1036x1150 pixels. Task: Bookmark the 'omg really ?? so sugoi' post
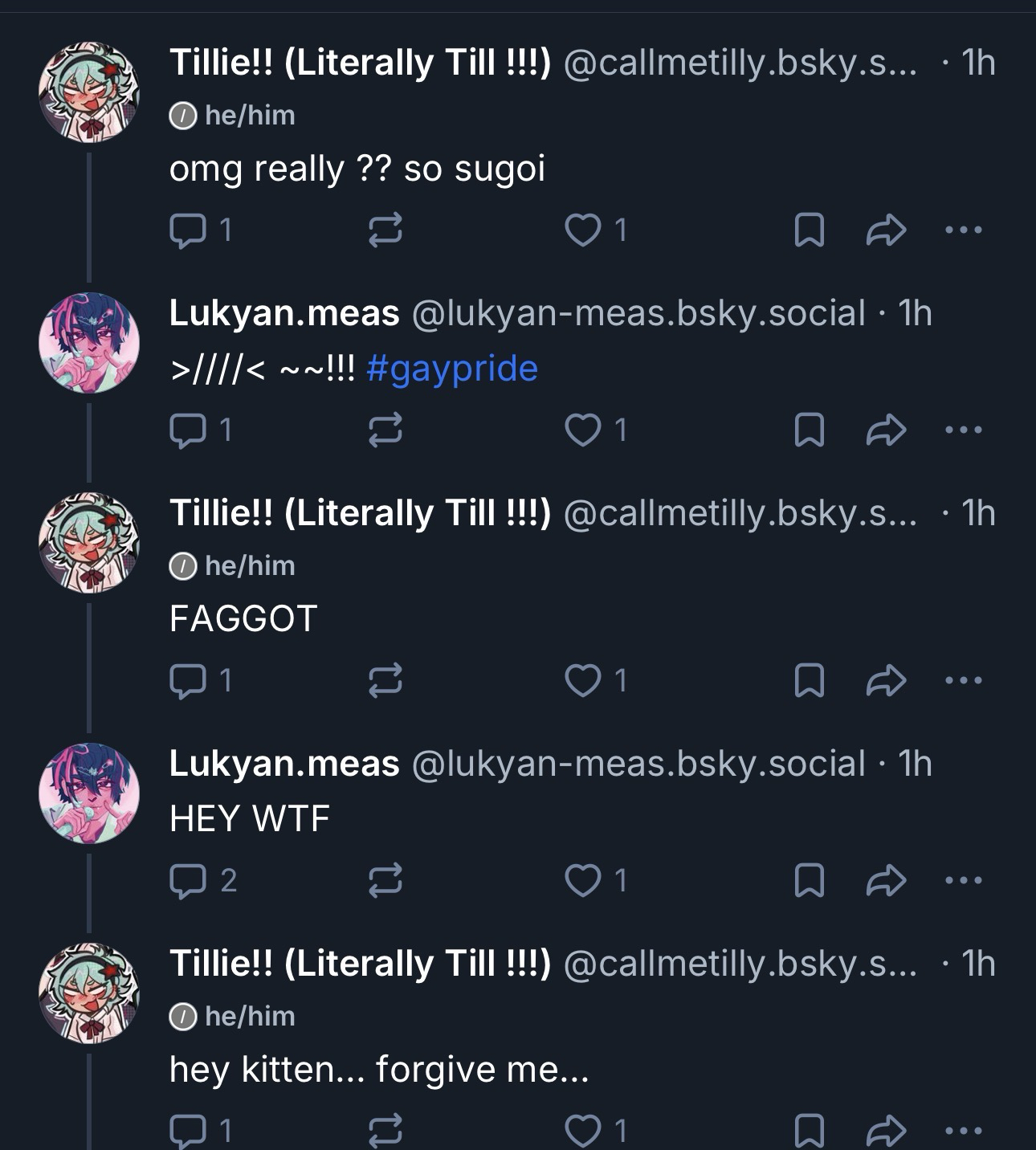pyautogui.click(x=809, y=230)
